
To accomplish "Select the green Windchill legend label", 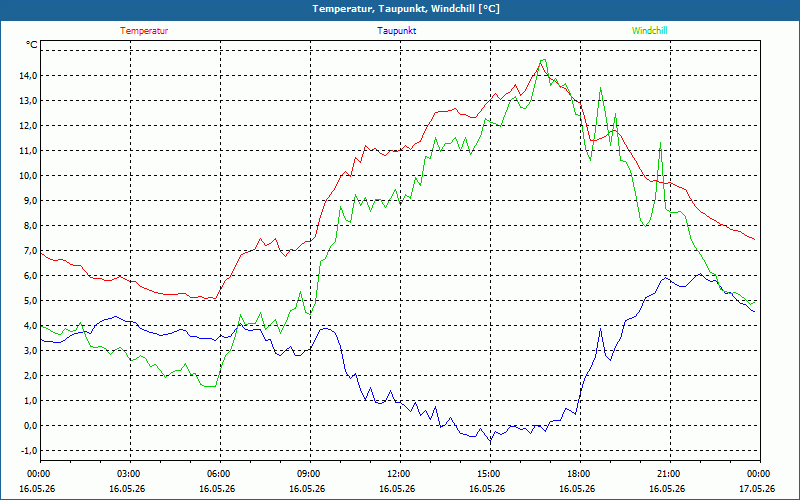I will [649, 31].
